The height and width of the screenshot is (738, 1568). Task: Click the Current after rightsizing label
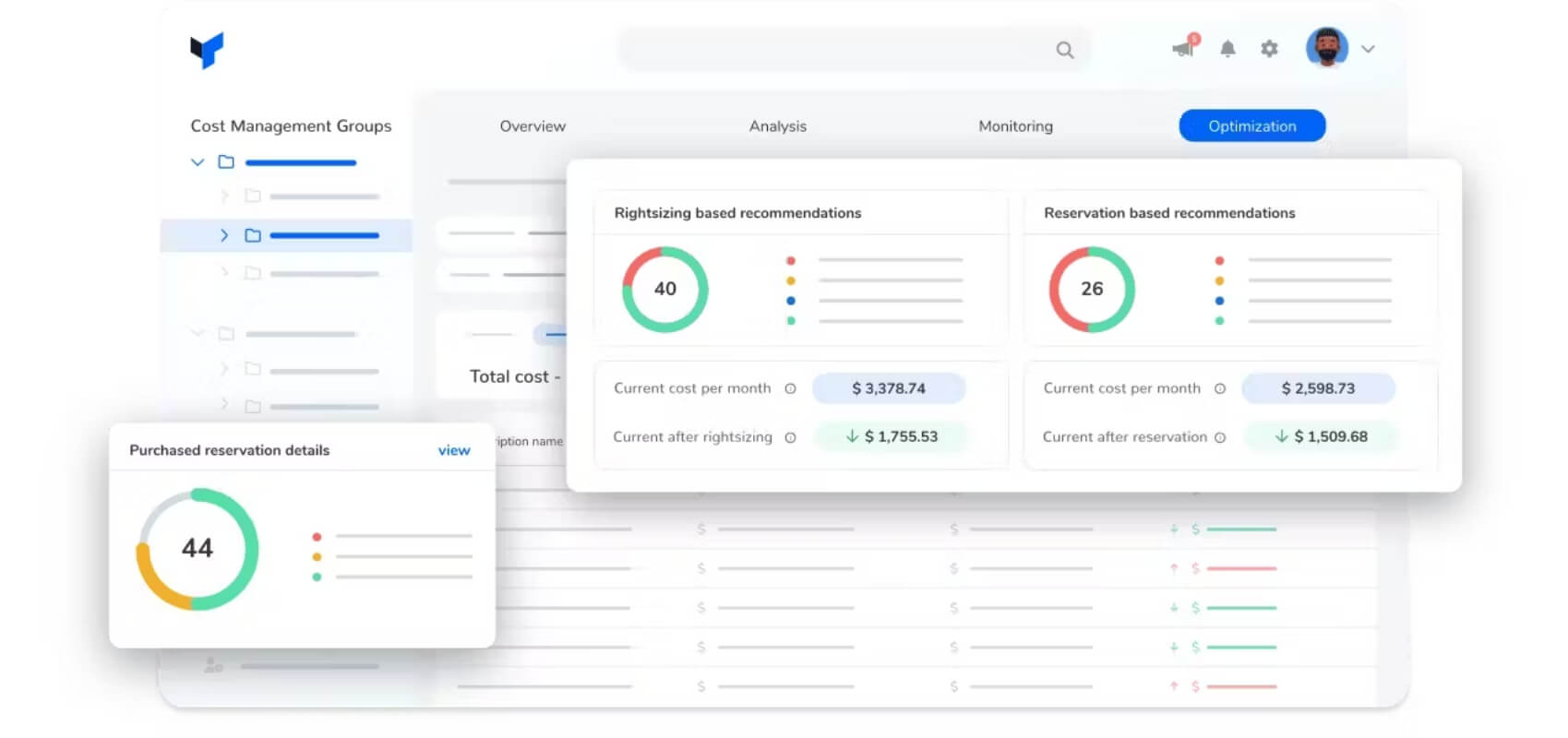(692, 437)
